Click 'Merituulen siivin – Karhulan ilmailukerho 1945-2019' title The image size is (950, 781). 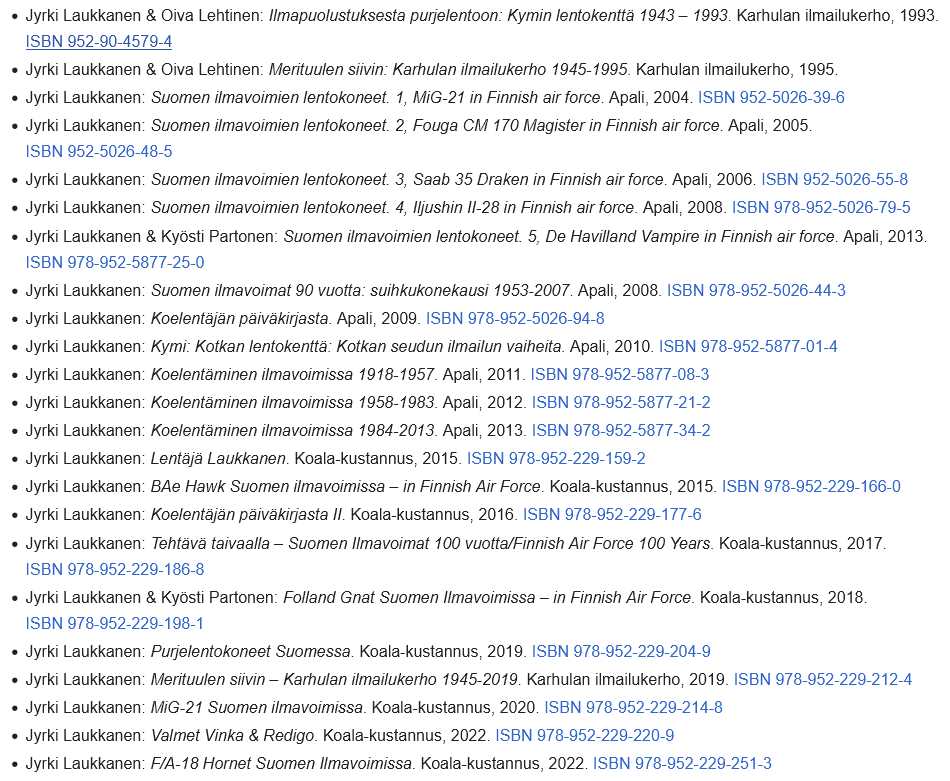pyautogui.click(x=334, y=679)
